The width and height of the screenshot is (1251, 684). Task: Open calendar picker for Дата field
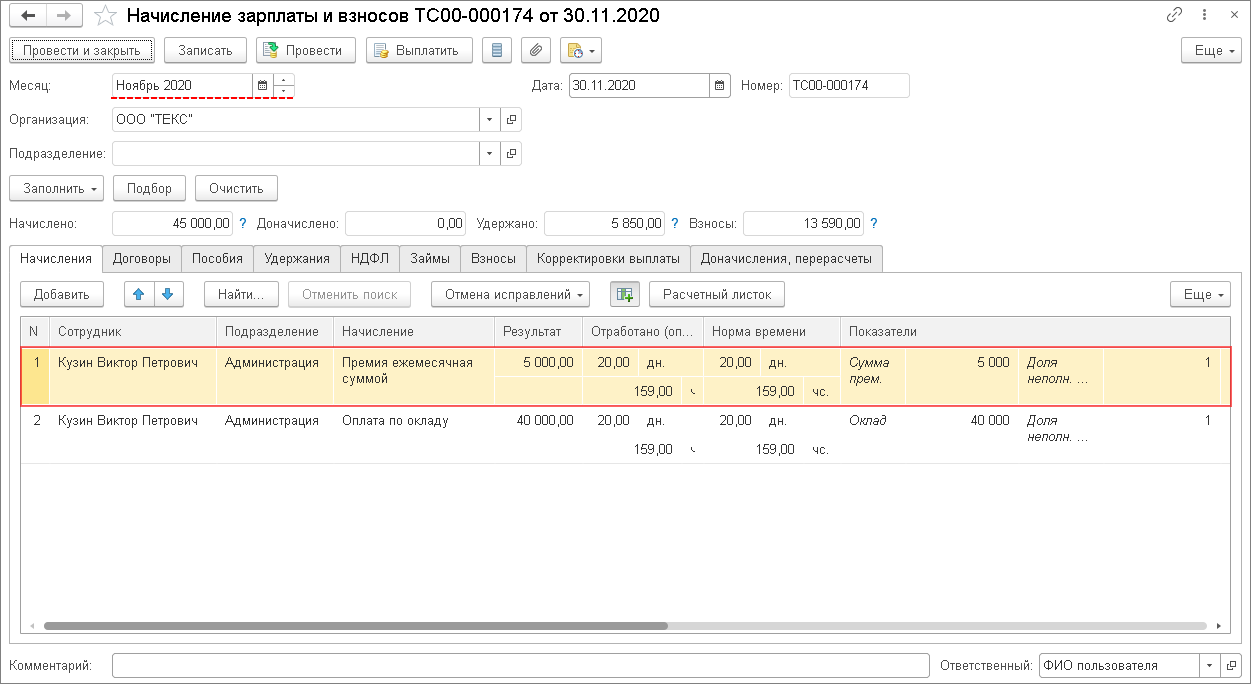pos(720,86)
